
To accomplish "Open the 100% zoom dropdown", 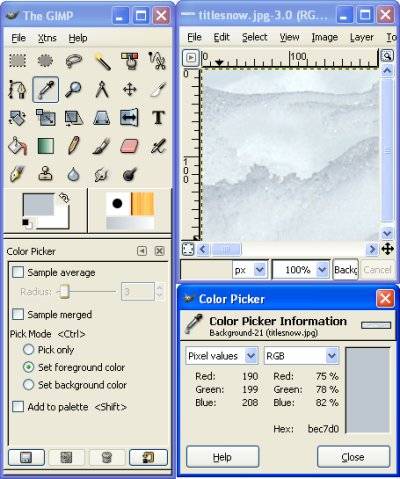I will click(x=301, y=269).
